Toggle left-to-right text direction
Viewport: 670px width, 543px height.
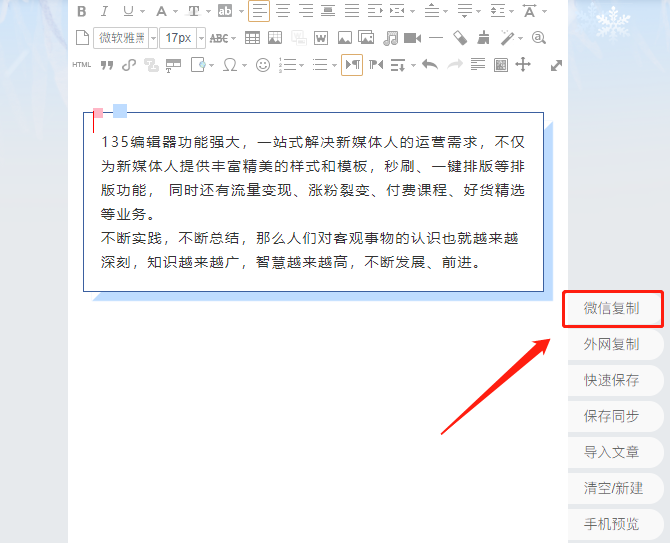[x=352, y=65]
